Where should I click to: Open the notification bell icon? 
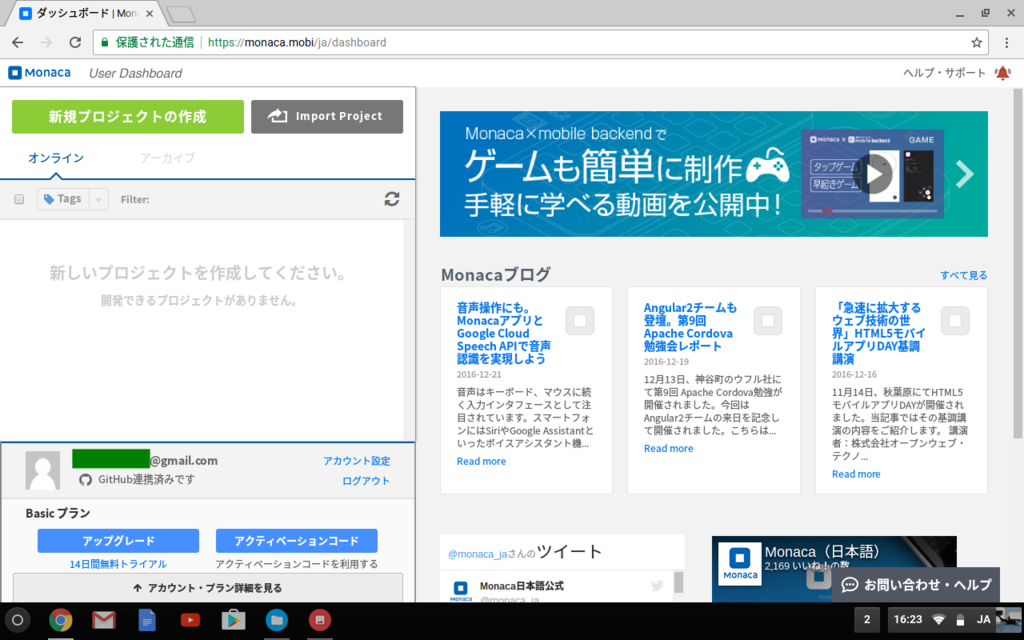coord(1002,72)
